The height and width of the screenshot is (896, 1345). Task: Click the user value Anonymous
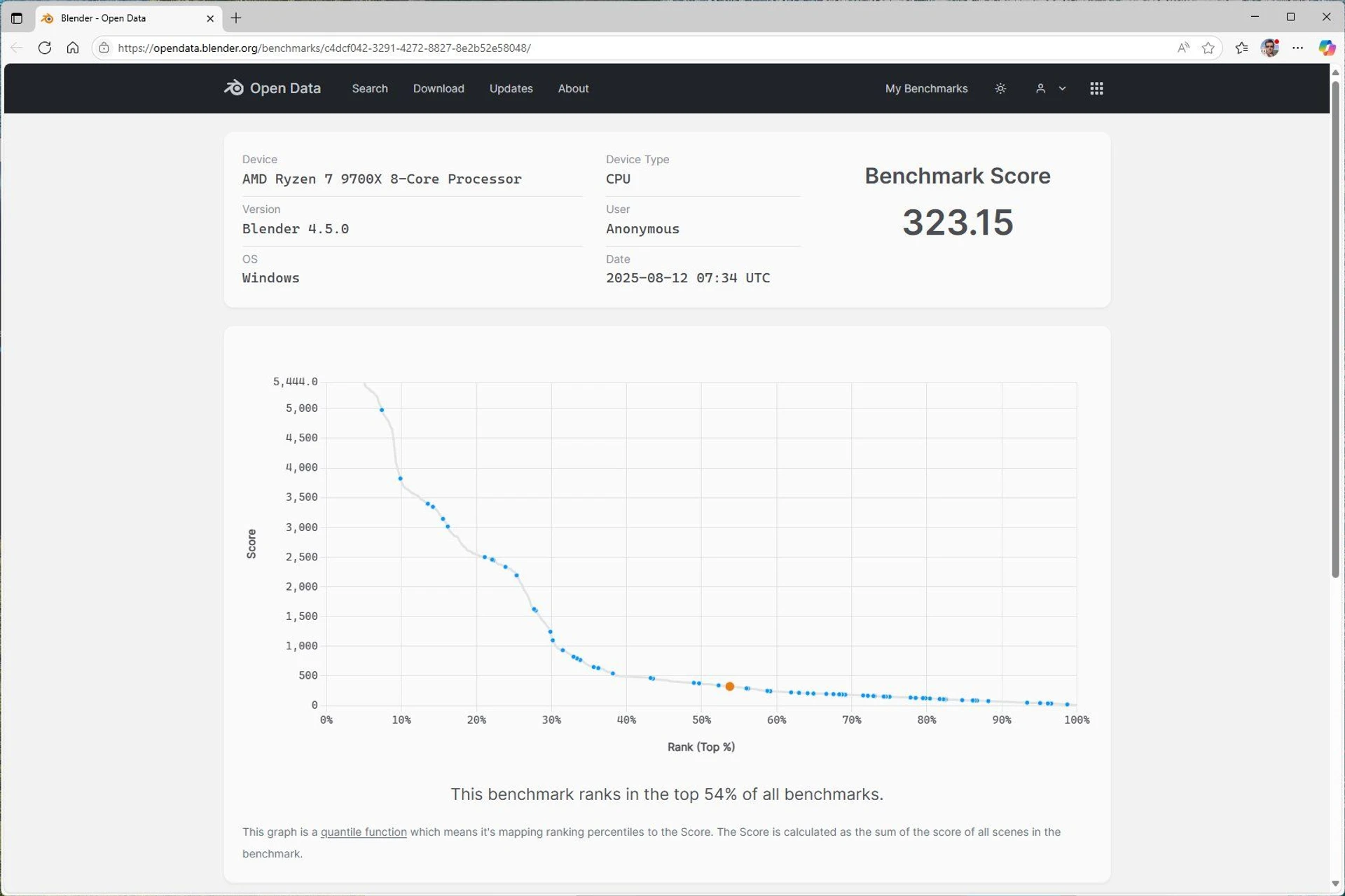[642, 229]
